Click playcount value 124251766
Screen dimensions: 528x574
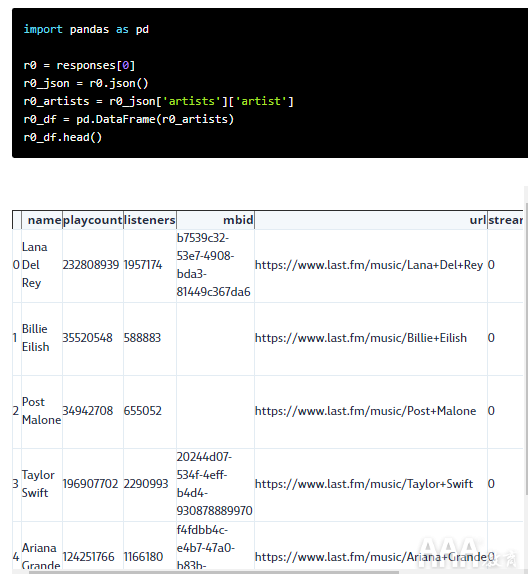tap(89, 557)
